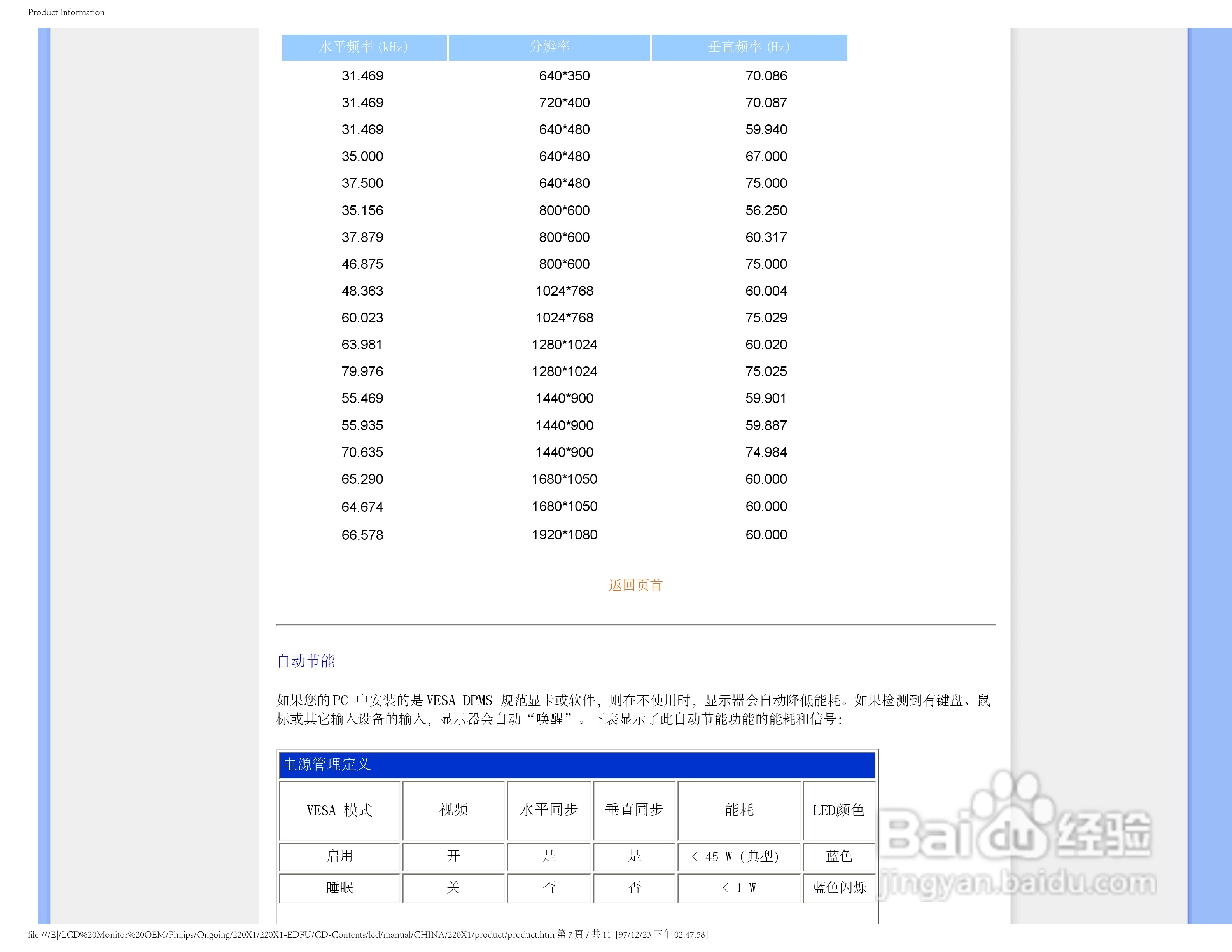Image resolution: width=1232 pixels, height=952 pixels.
Task: Select the 启用 row label
Action: coord(339,857)
